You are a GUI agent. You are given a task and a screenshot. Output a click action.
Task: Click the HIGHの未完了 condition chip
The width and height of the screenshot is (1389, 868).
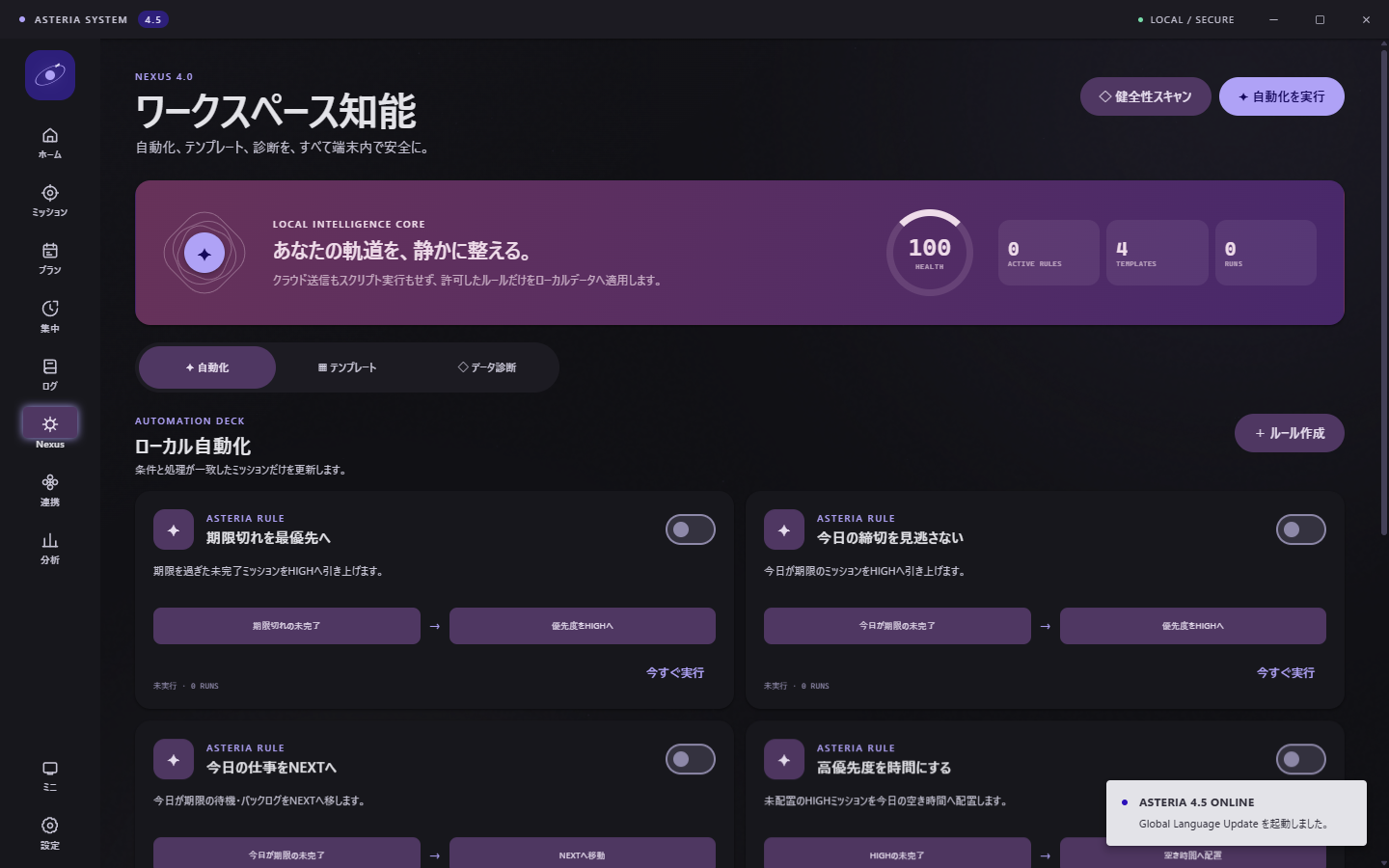click(x=897, y=854)
